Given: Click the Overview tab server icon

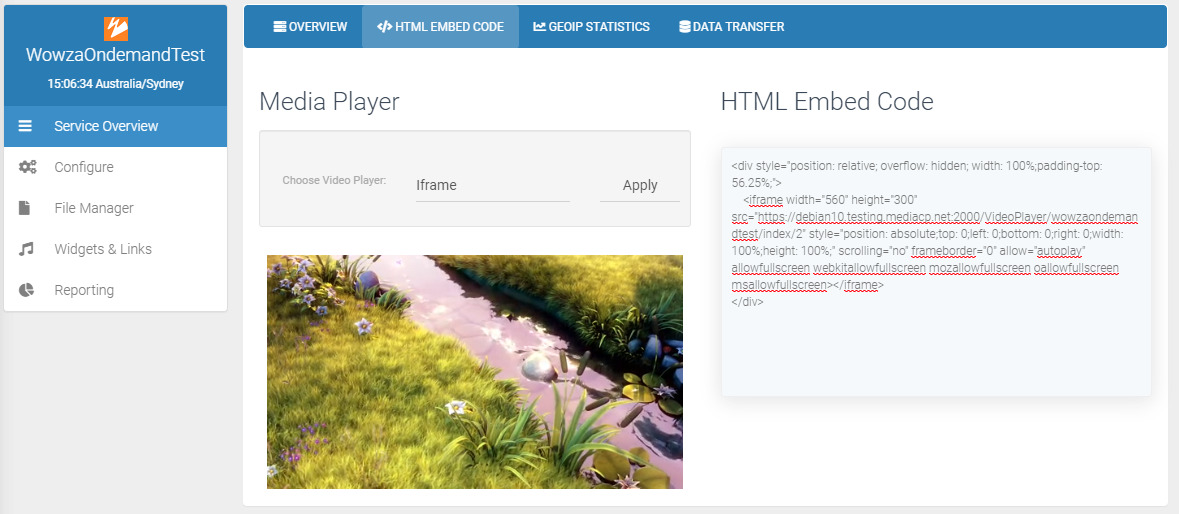Looking at the screenshot, I should point(280,27).
